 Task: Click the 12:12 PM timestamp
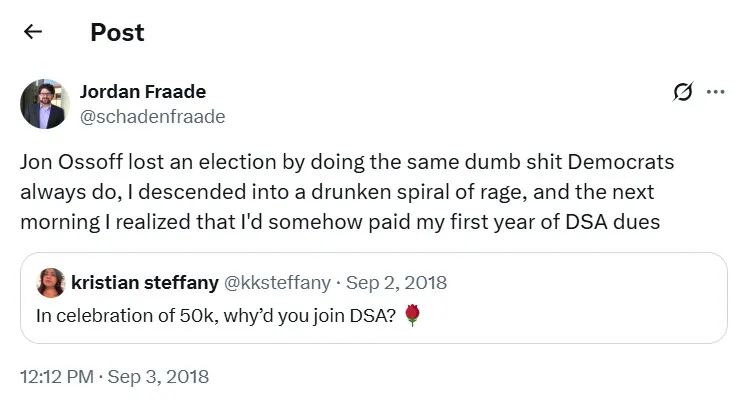click(x=54, y=377)
